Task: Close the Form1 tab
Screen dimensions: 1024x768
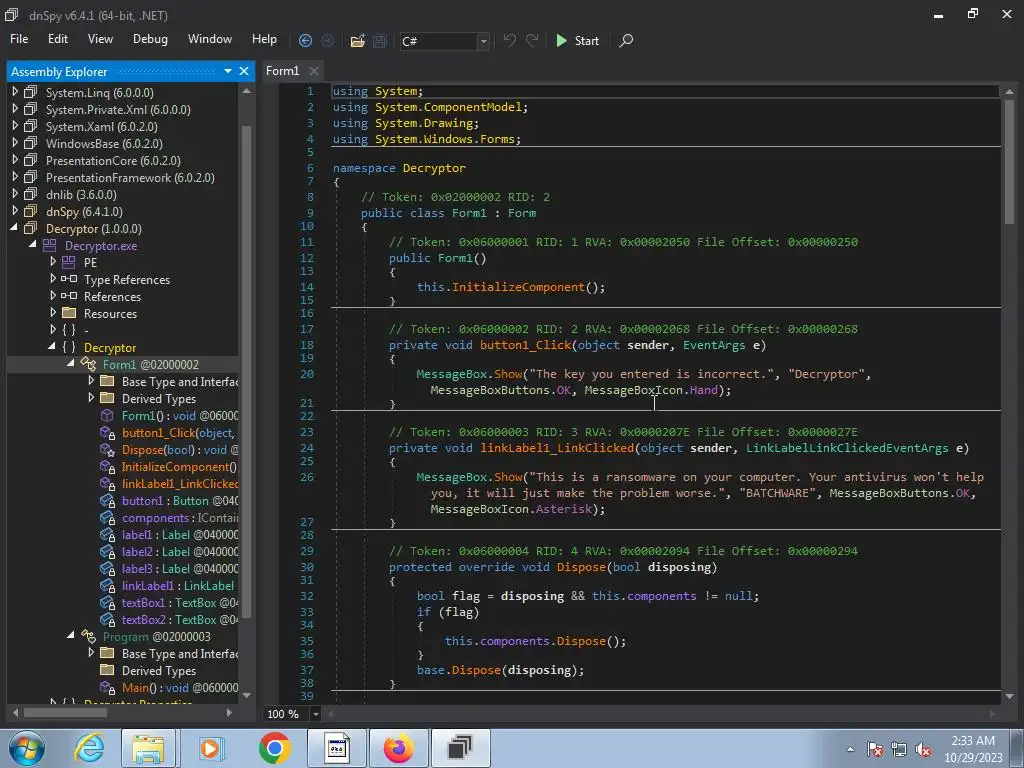Action: 314,71
